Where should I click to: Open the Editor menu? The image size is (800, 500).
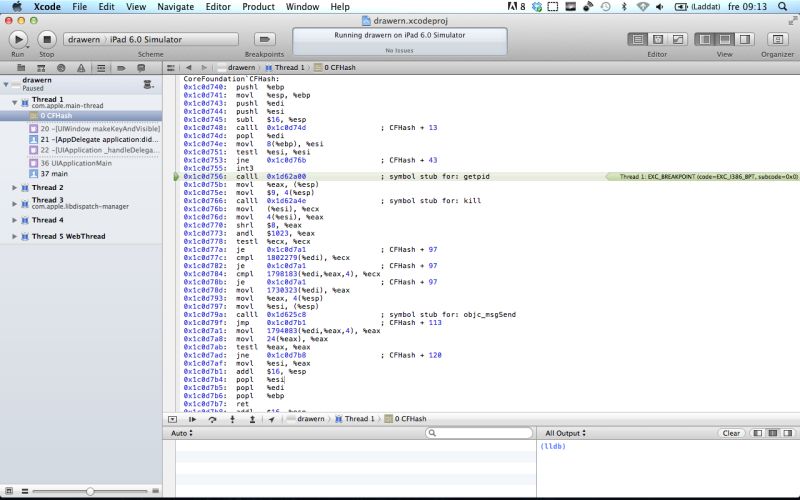point(218,7)
